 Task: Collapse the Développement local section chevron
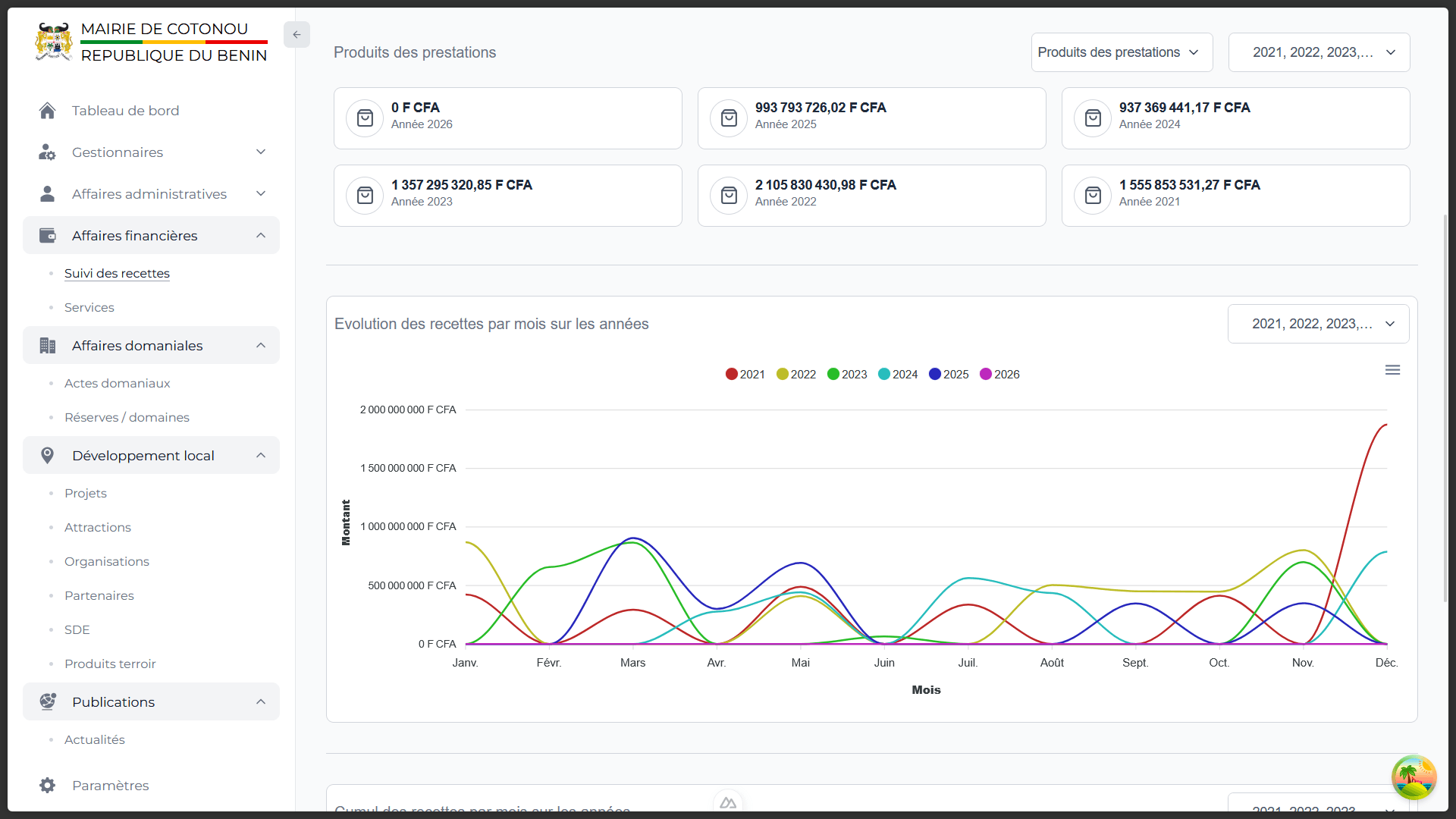(x=261, y=455)
